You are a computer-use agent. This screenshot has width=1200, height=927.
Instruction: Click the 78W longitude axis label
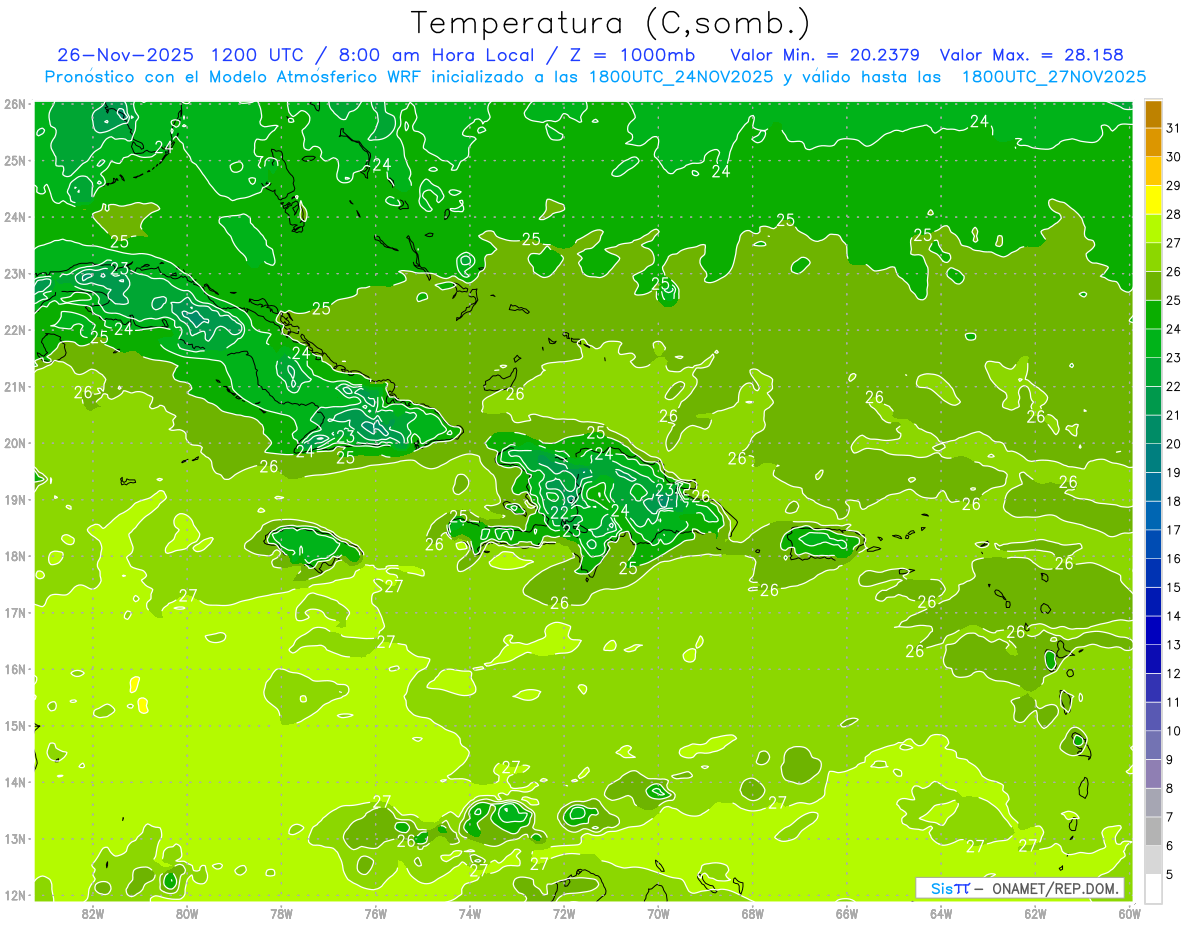[x=281, y=913]
